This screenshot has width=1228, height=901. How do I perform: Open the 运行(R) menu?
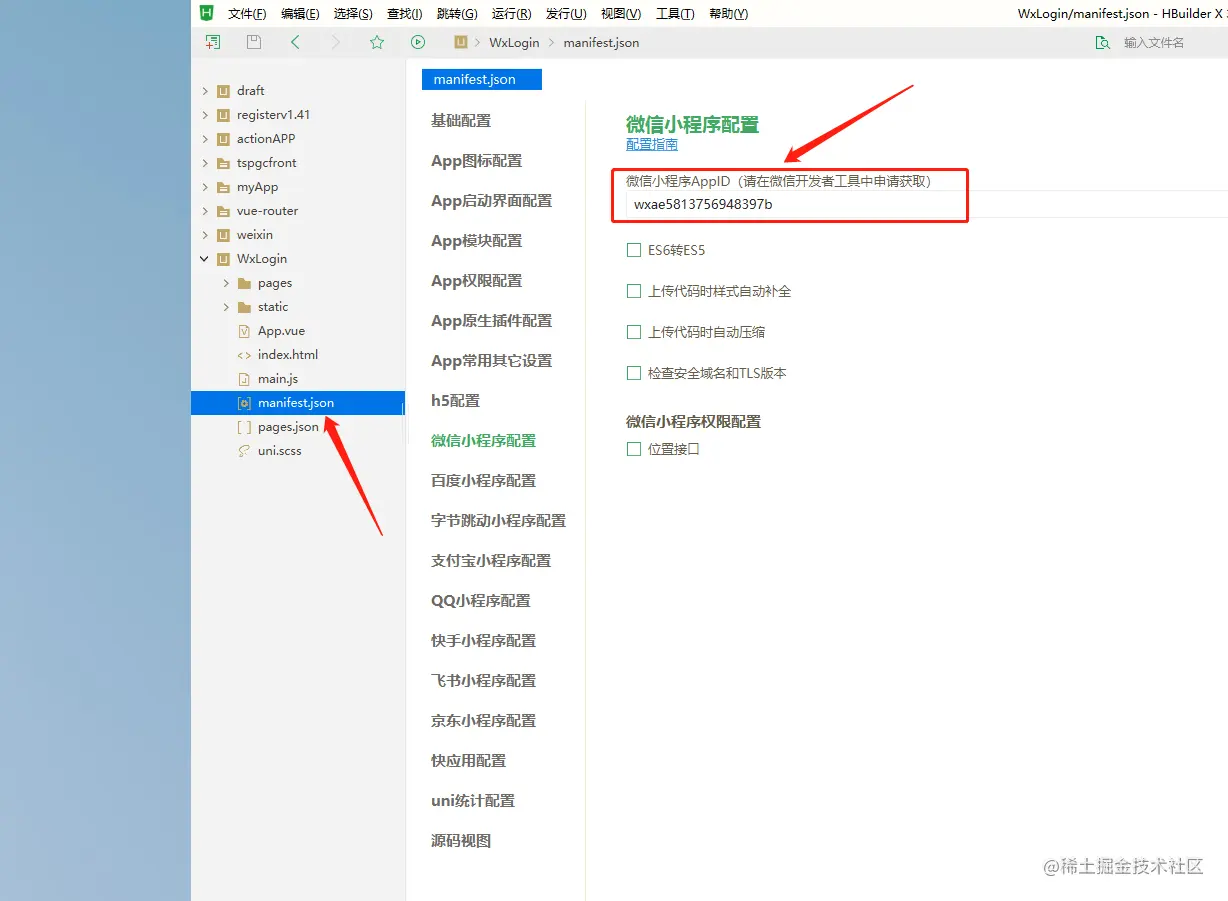(x=511, y=14)
